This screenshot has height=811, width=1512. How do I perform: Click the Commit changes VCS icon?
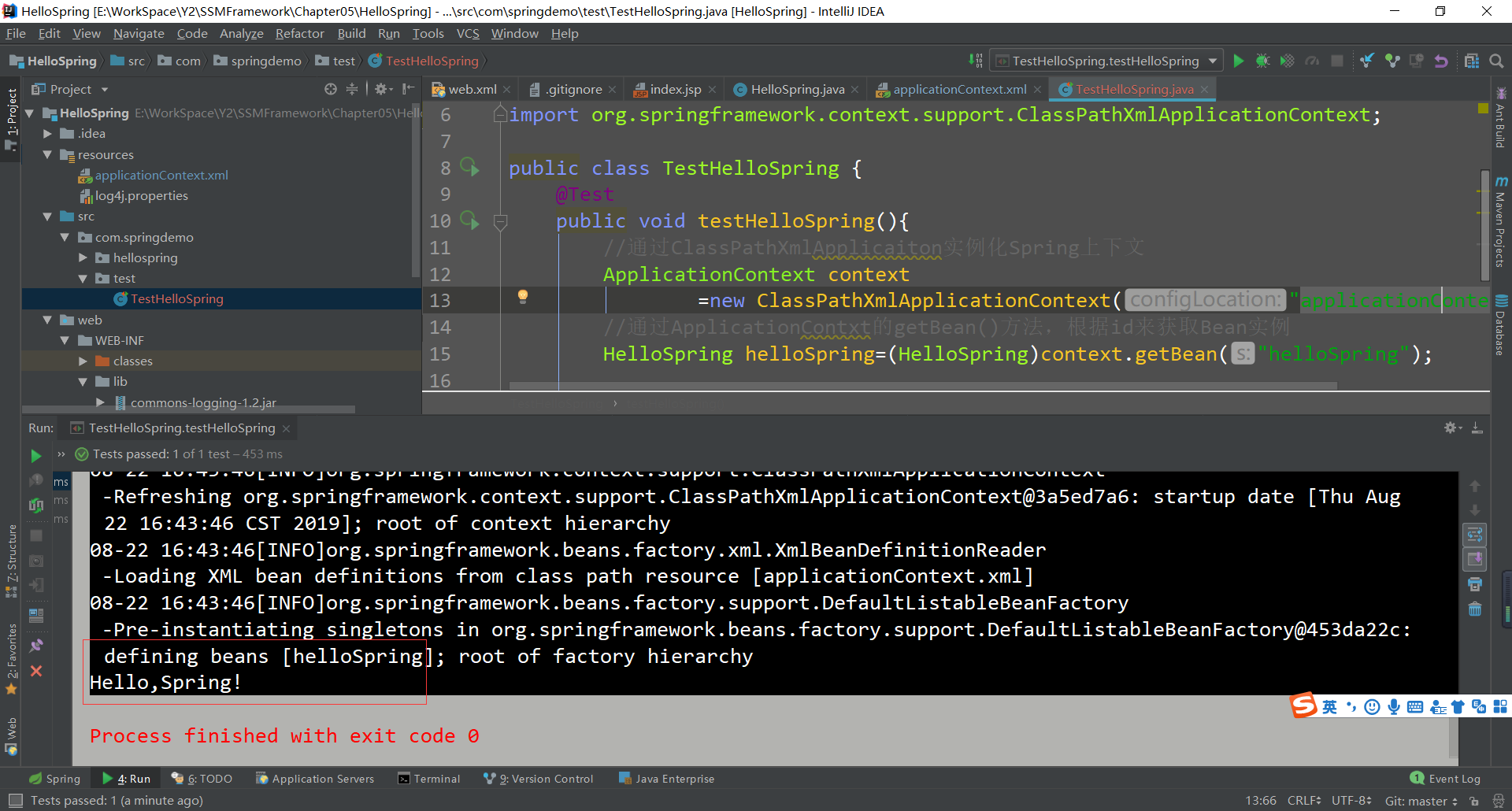tap(1392, 61)
